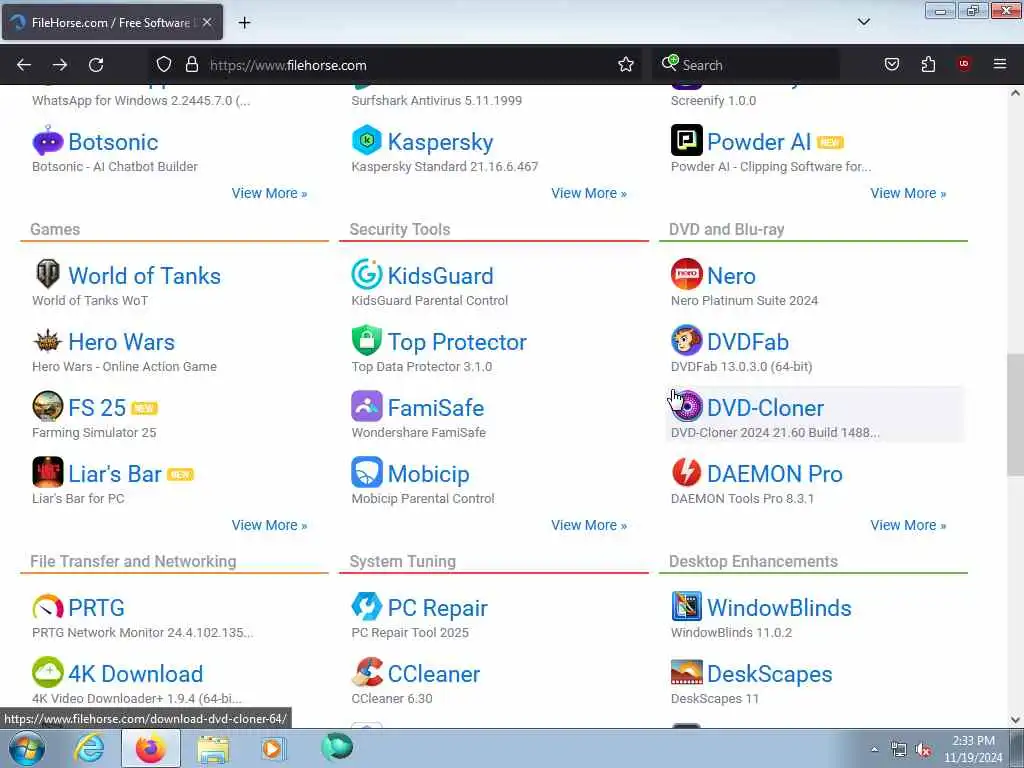Click the WindowBlinds icon

point(686,607)
